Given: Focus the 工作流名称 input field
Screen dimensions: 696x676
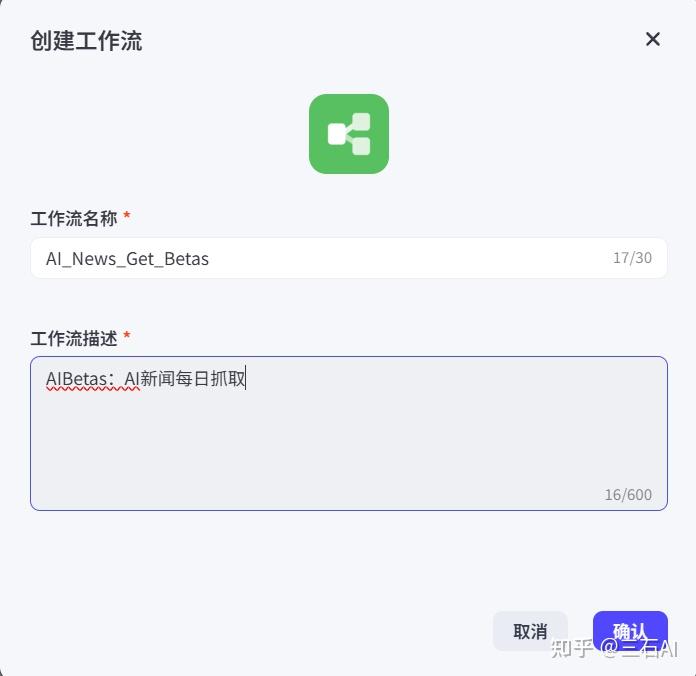Looking at the screenshot, I should (349, 258).
